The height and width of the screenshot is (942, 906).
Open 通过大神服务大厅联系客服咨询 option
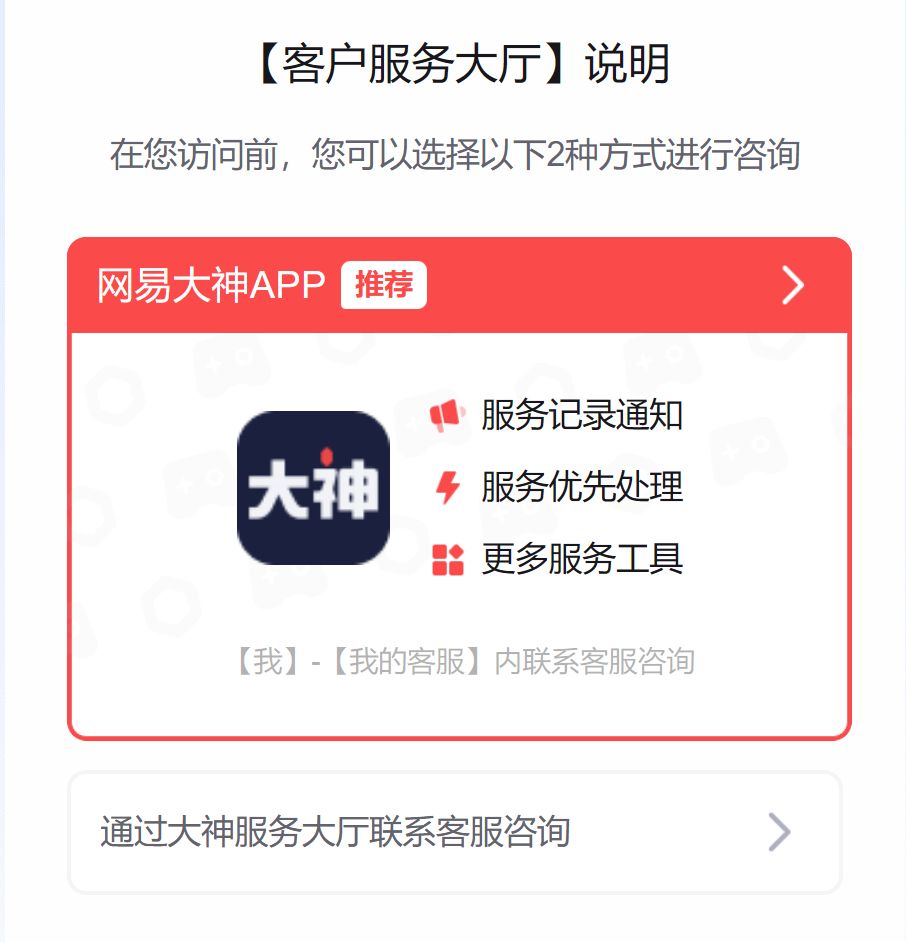coord(455,832)
